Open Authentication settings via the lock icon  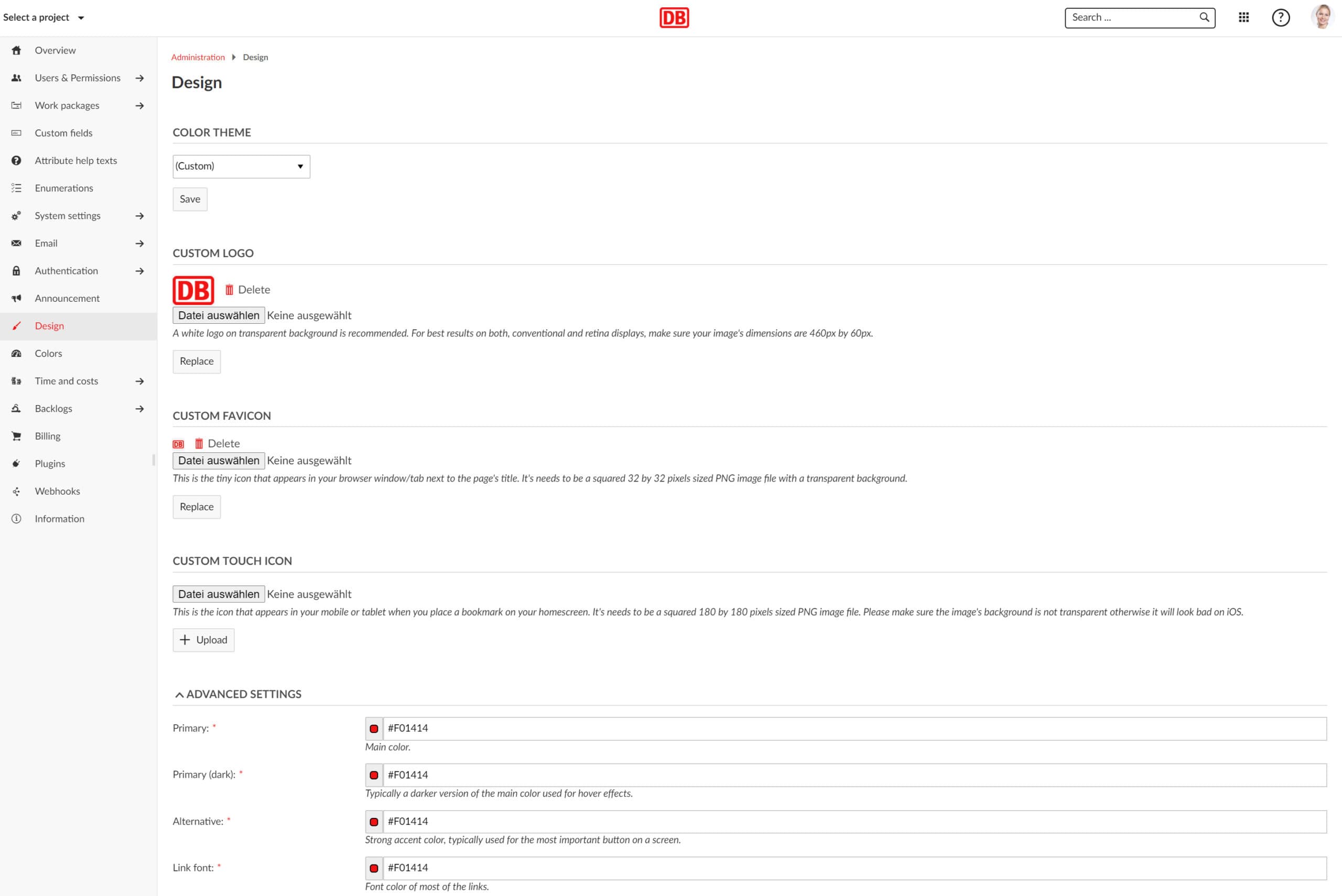(16, 270)
